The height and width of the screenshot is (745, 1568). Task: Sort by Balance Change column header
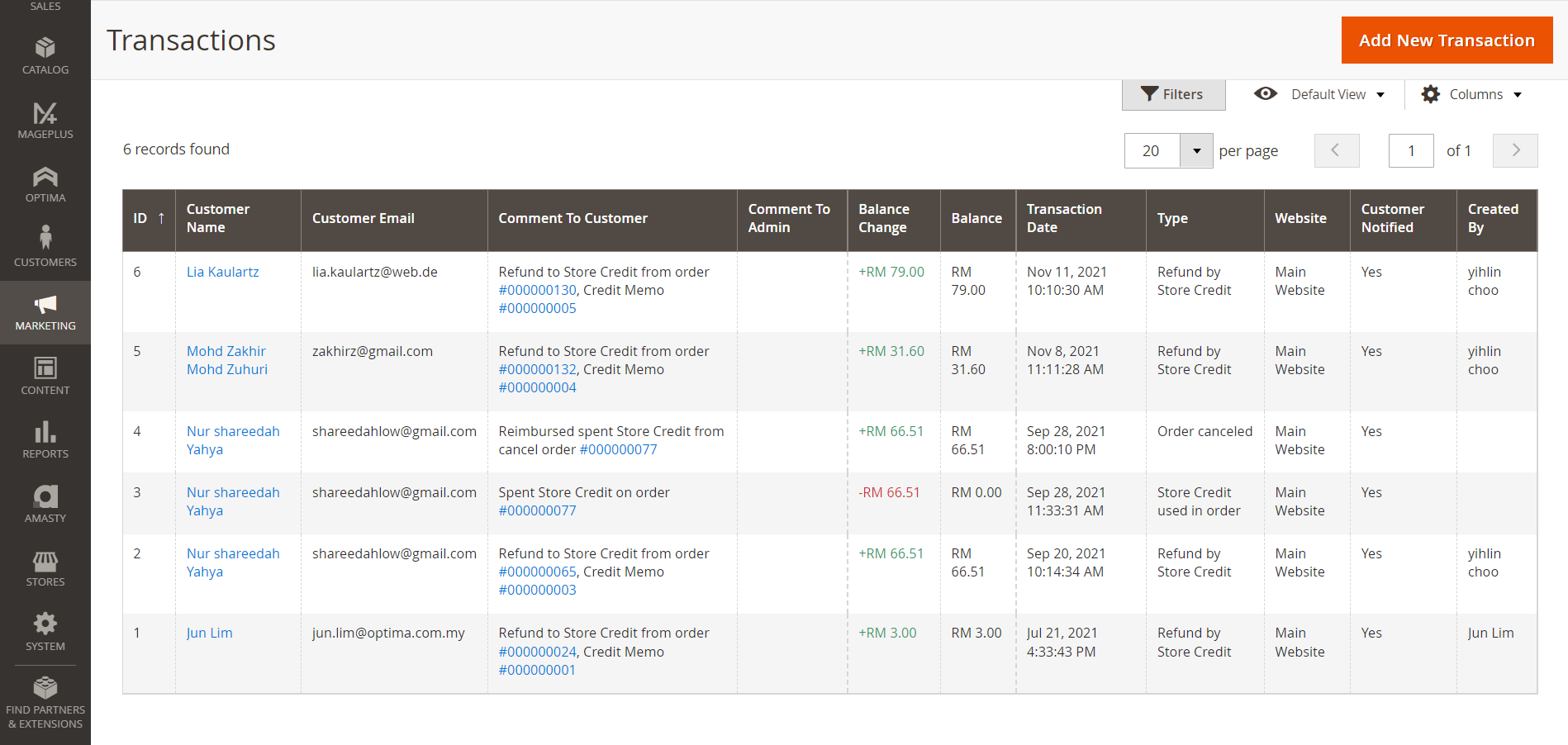pyautogui.click(x=893, y=219)
